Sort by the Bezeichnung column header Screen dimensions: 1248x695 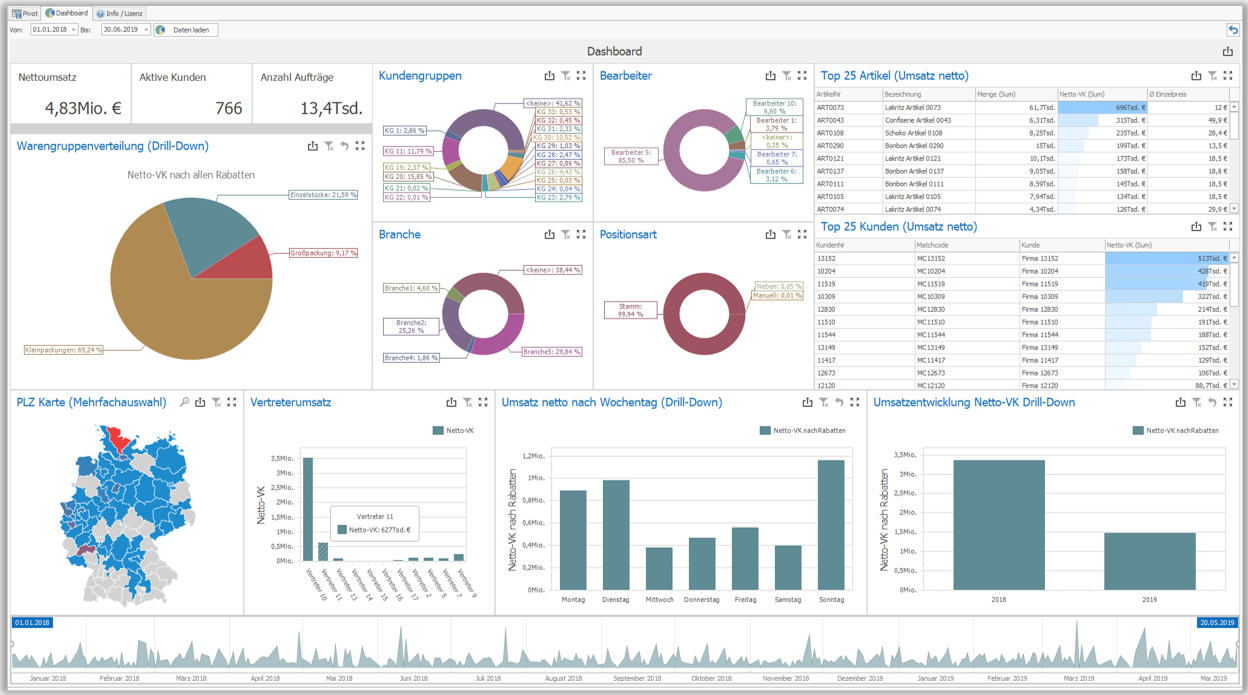(928, 94)
